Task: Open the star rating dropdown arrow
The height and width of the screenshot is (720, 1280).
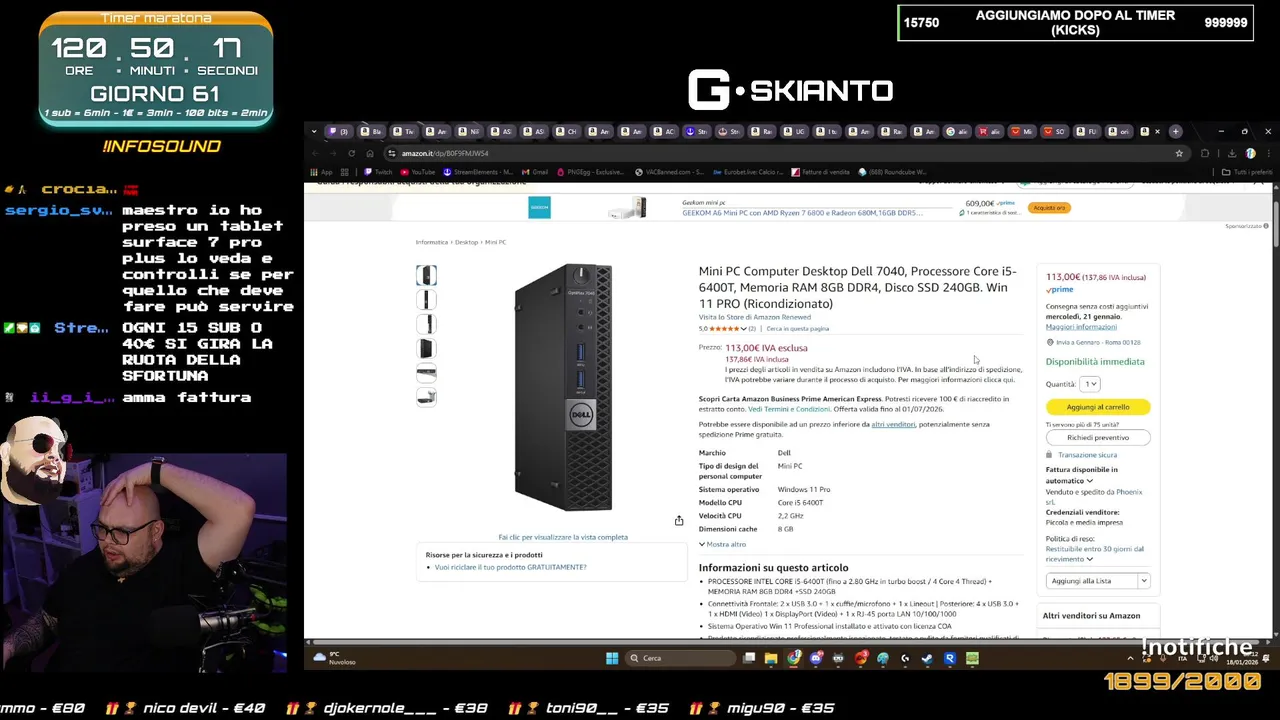Action: 743,329
